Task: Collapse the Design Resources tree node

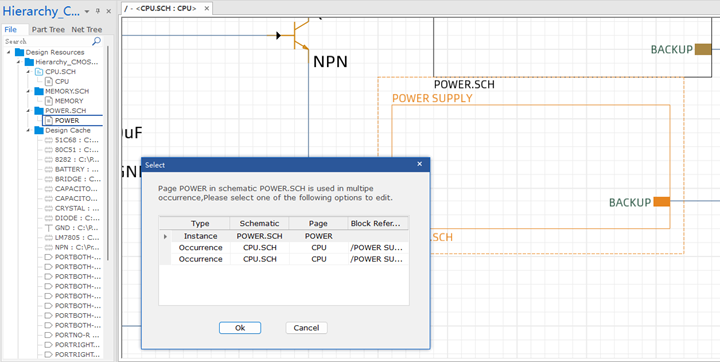Action: click(9, 52)
